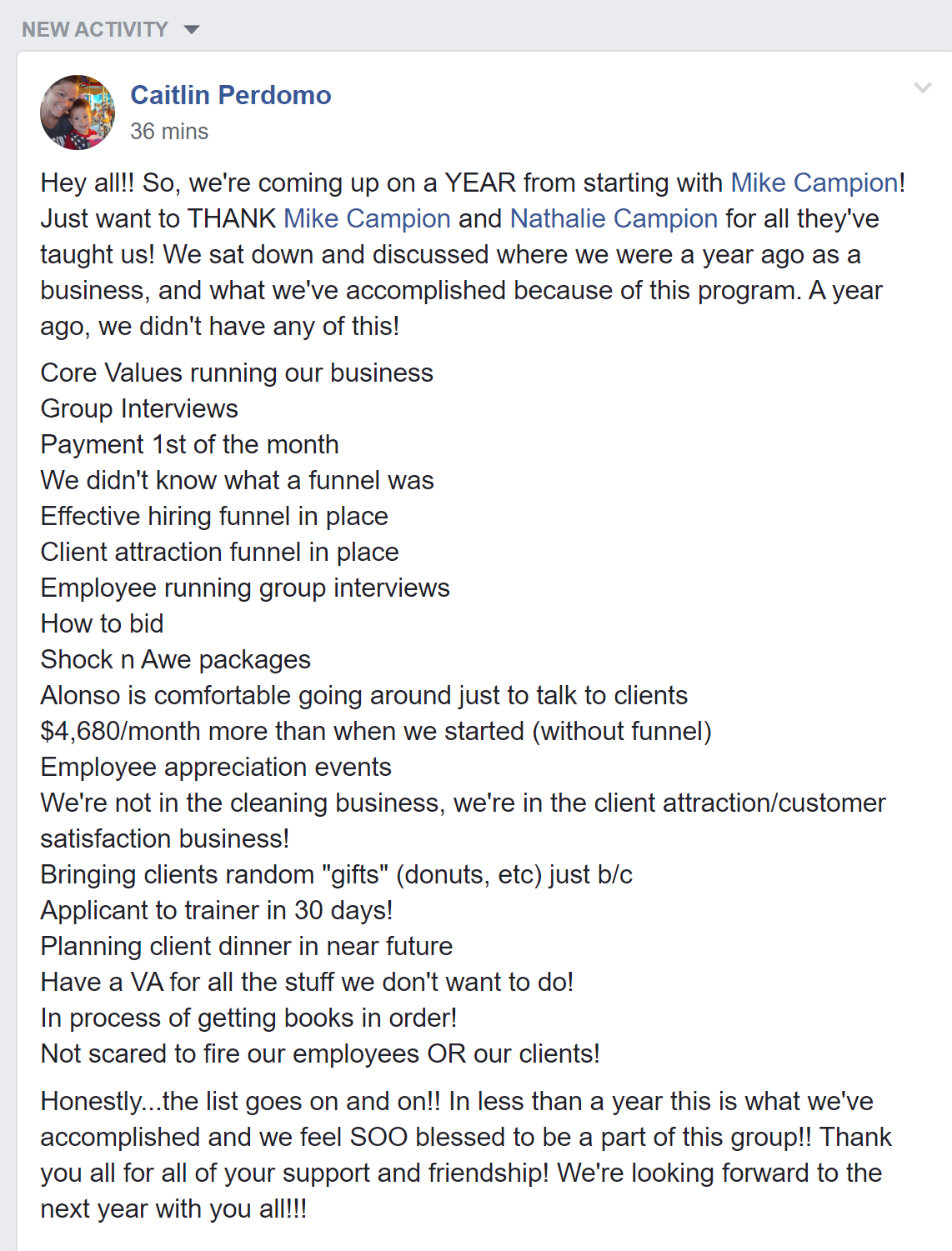Click the 'Not scared to fire our employees' line

coord(320,1053)
